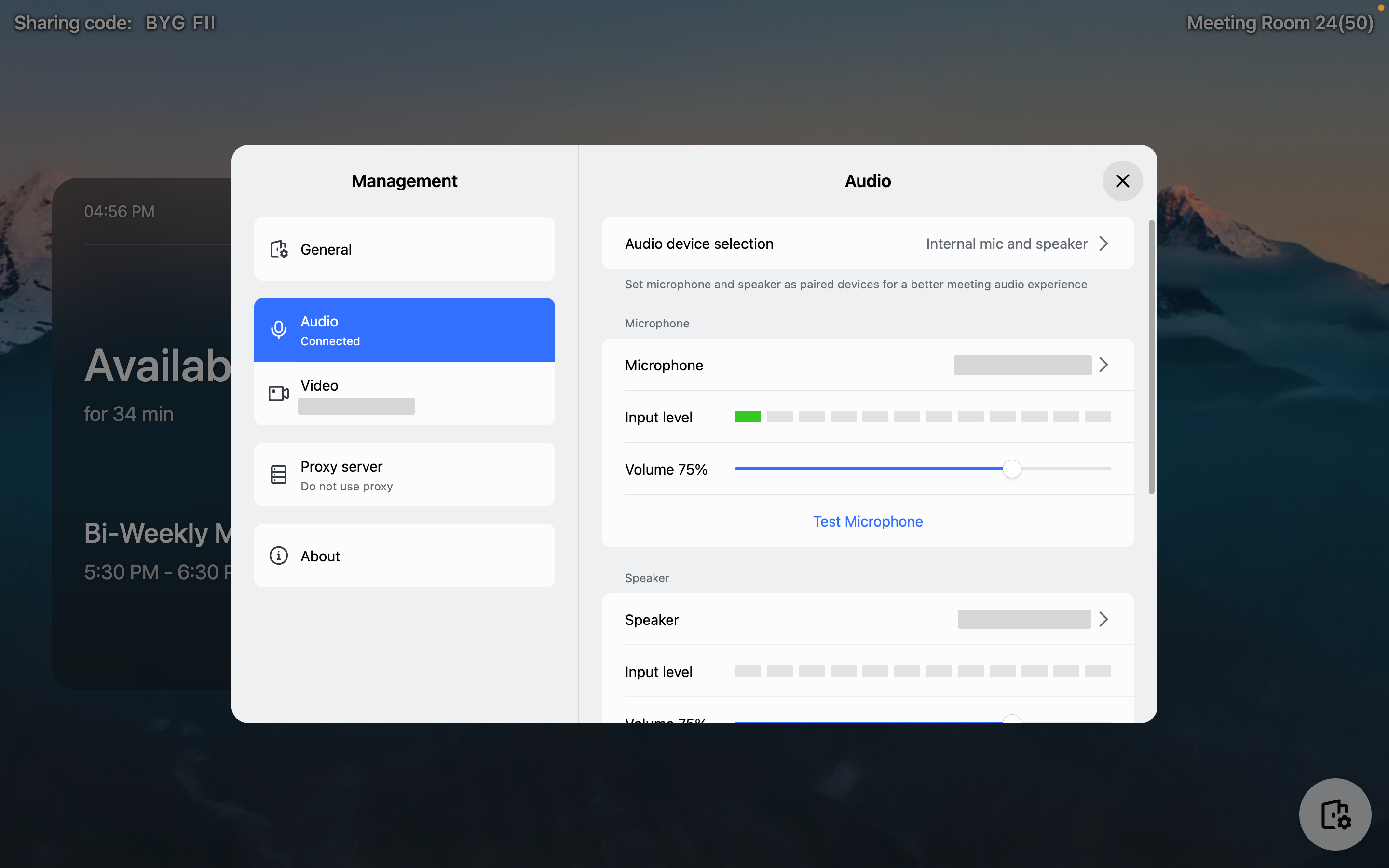Screen dimensions: 1389x868
Task: Select Internal mic and speaker pairing
Action: click(1006, 244)
